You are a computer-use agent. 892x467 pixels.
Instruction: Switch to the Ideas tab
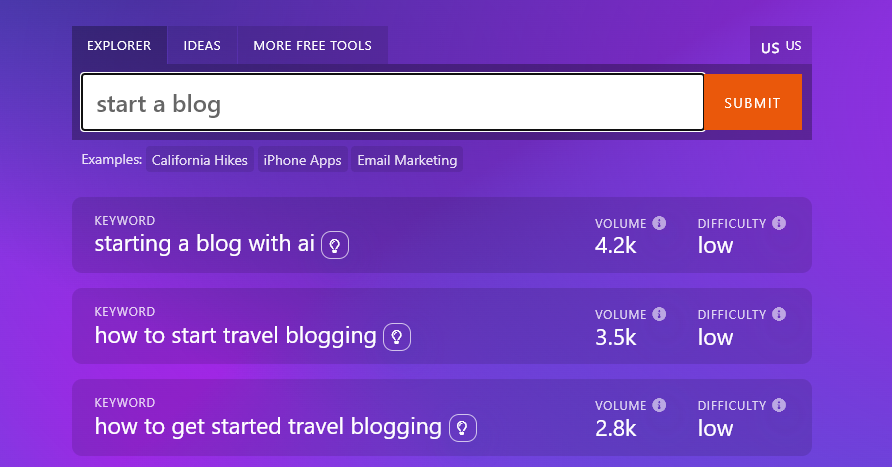202,46
